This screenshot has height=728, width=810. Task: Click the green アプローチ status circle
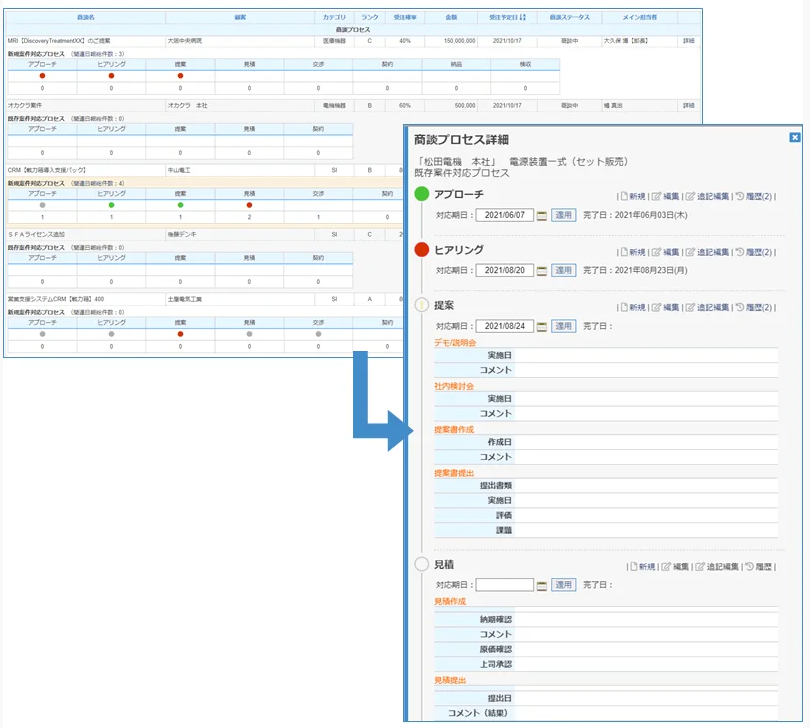pyautogui.click(x=421, y=194)
